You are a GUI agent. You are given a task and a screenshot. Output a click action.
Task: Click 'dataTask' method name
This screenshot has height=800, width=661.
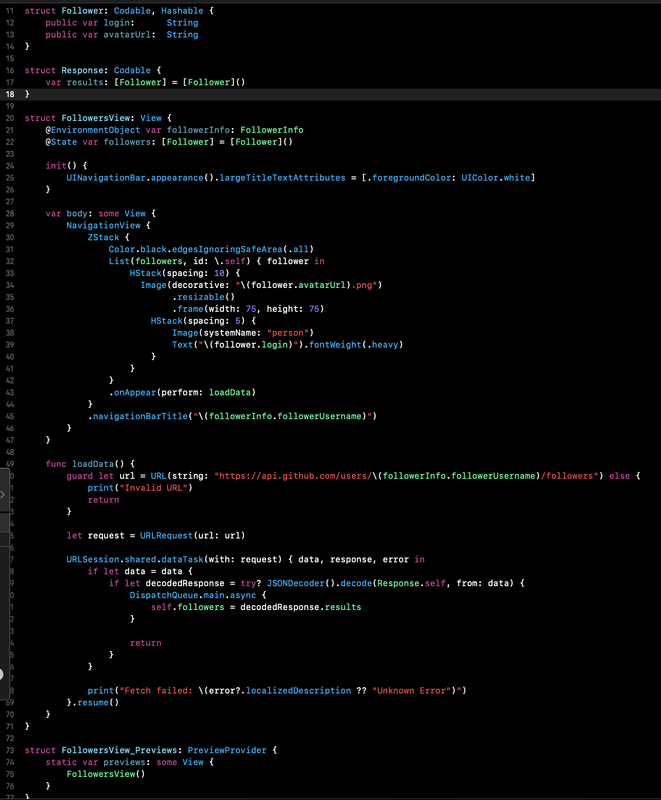tap(182, 560)
